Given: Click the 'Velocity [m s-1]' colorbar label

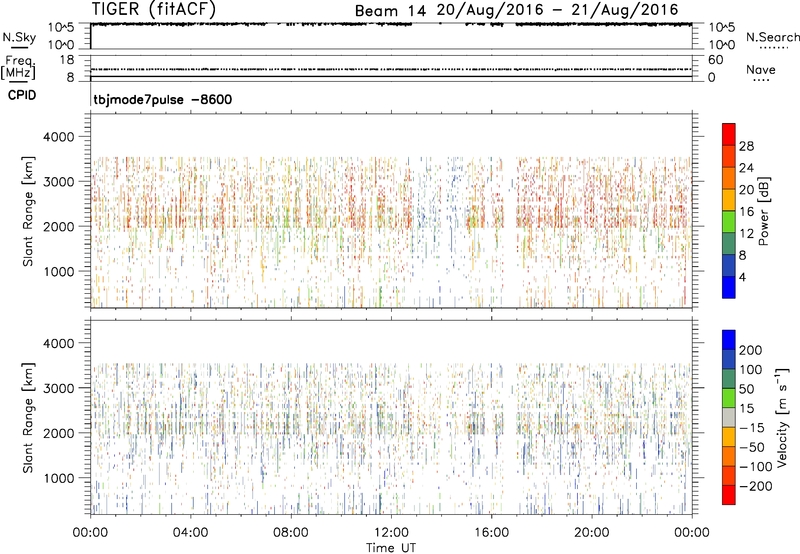Looking at the screenshot, I should [782, 417].
